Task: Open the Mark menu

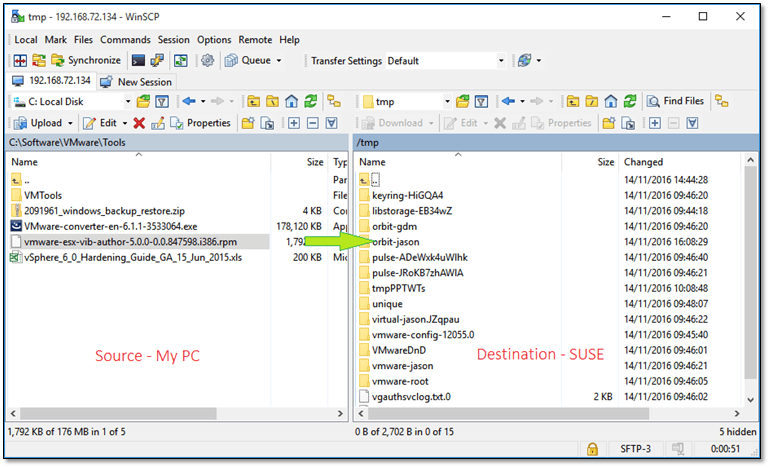Action: [x=55, y=40]
